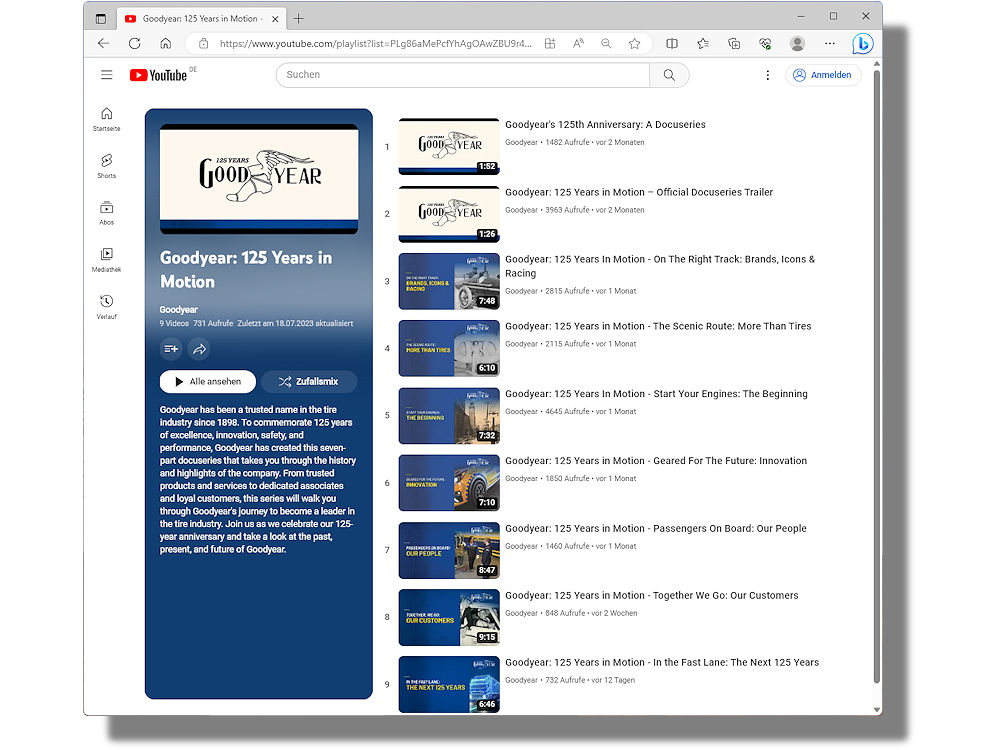Open Abos in the sidebar
Screen dimensions: 1000x750
107,213
